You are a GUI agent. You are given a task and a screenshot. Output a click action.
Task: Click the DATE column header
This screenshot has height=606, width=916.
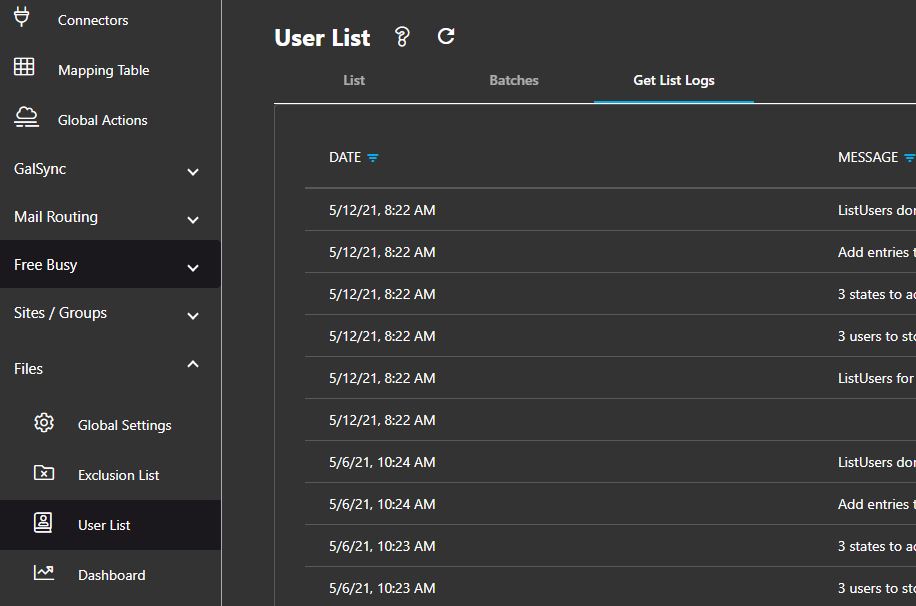coord(345,157)
